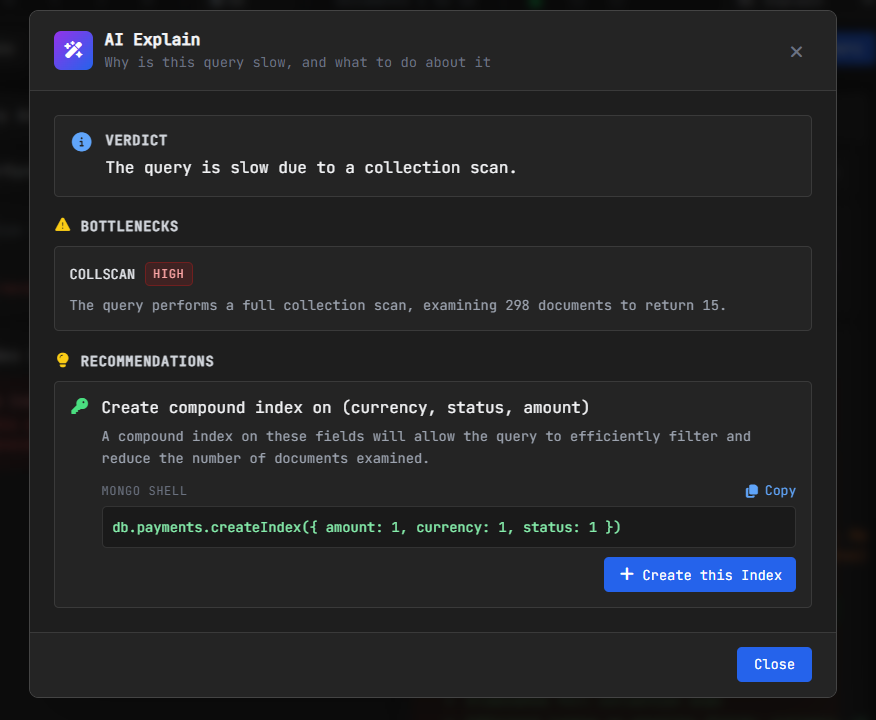Click the db.payments.createIndex code block
Screen dimensions: 876x720
point(449,527)
